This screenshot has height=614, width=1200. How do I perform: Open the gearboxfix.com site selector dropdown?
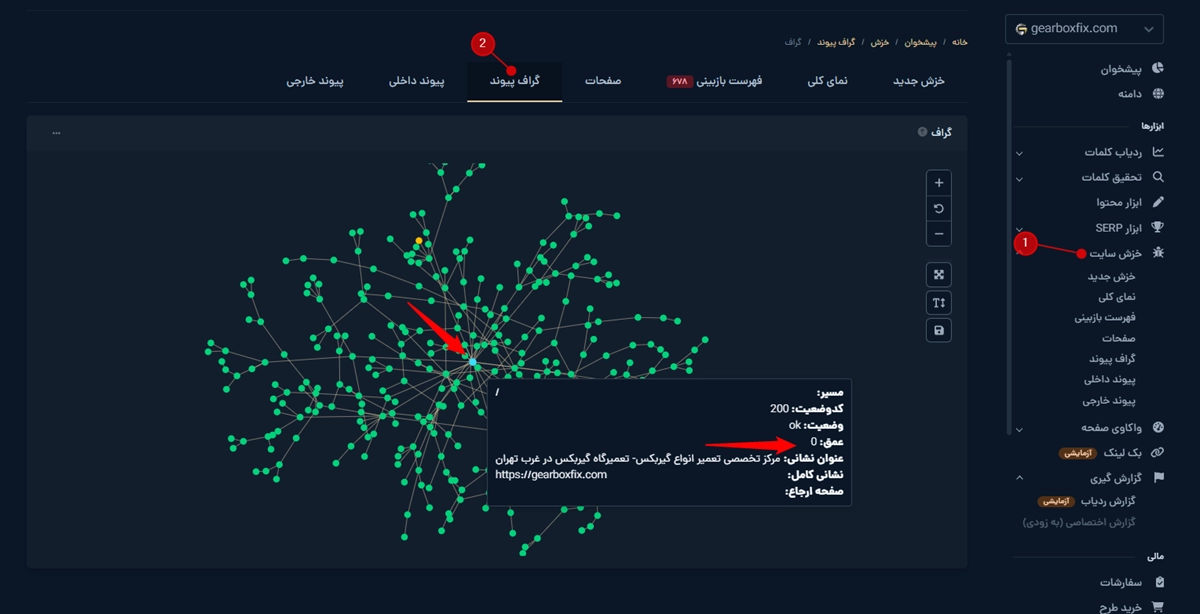pyautogui.click(x=1084, y=28)
